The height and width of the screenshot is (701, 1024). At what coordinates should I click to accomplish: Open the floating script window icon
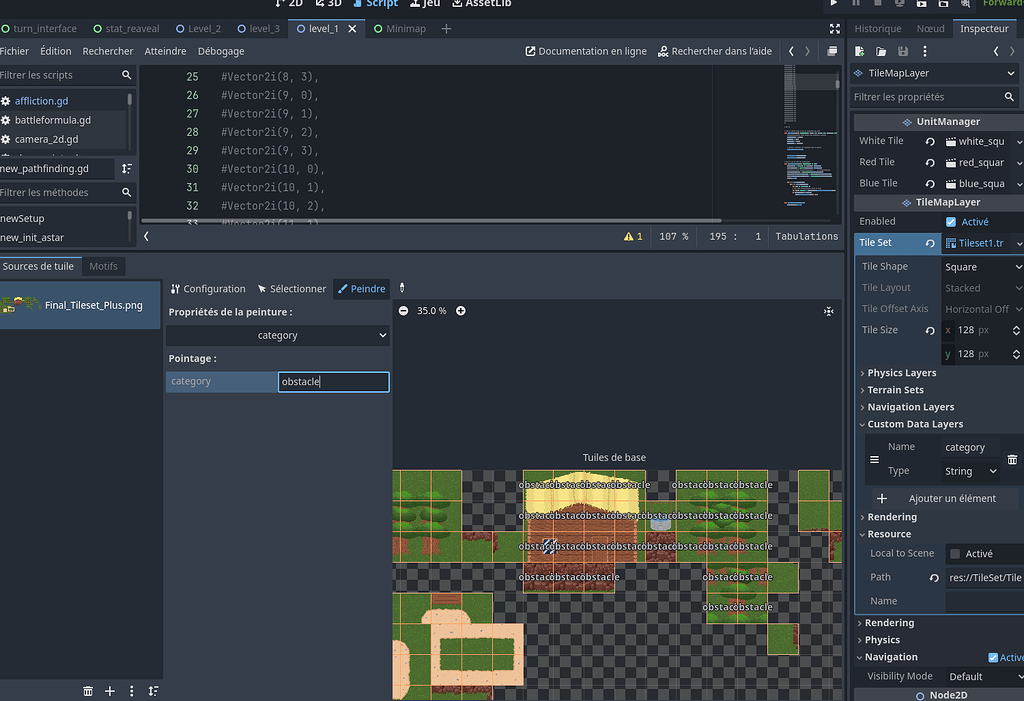[832, 51]
